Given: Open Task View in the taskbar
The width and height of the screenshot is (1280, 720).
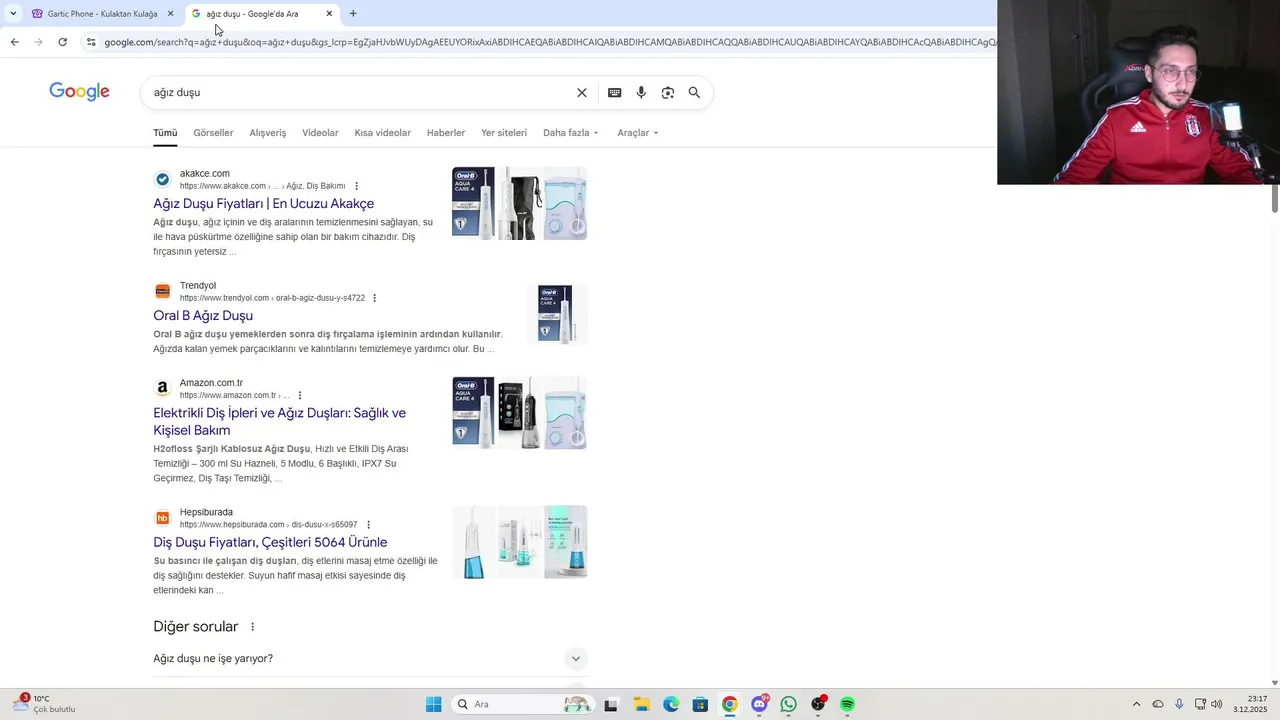Looking at the screenshot, I should (611, 704).
